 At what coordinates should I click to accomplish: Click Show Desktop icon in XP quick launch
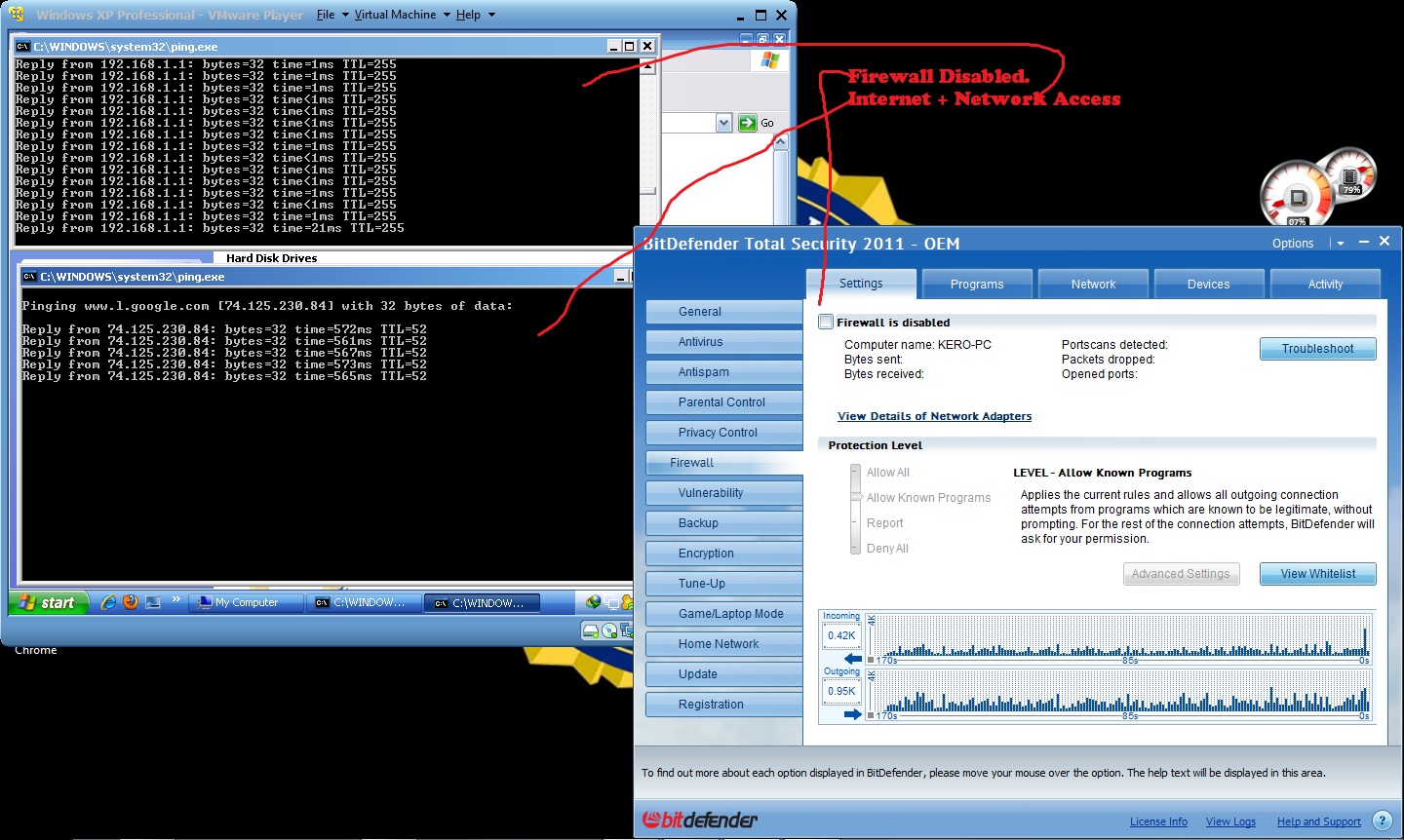pos(153,603)
